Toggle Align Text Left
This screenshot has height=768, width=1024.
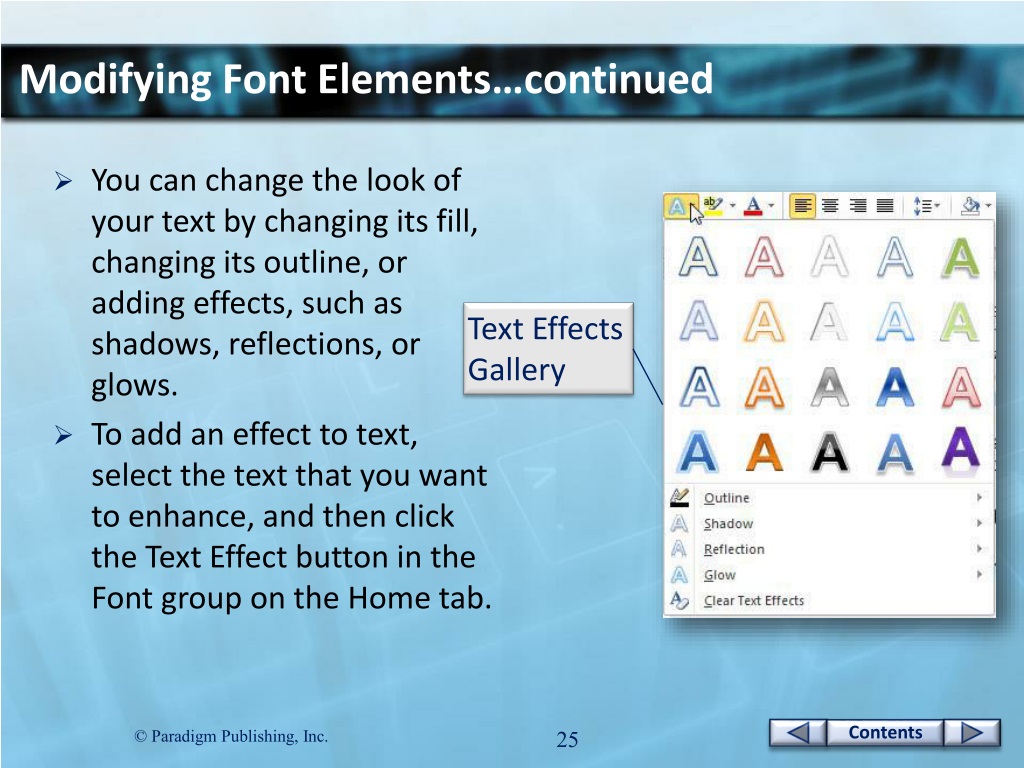point(803,206)
